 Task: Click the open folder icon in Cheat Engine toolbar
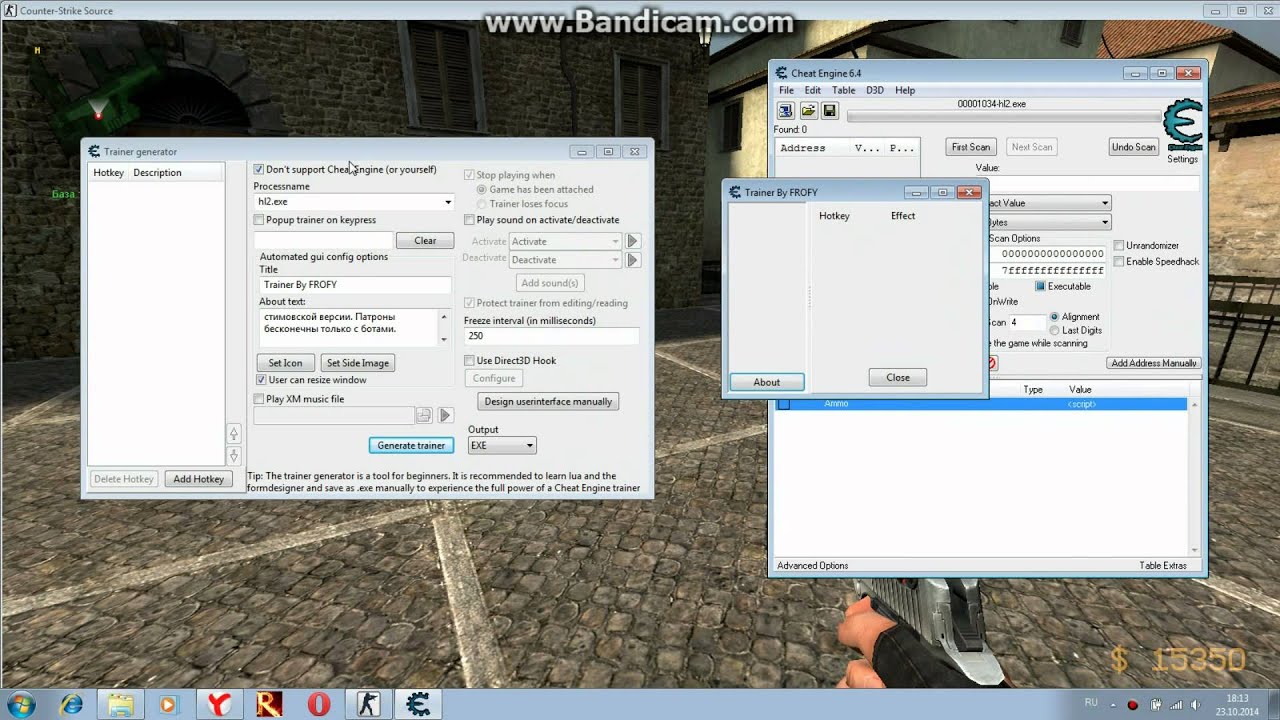[808, 111]
